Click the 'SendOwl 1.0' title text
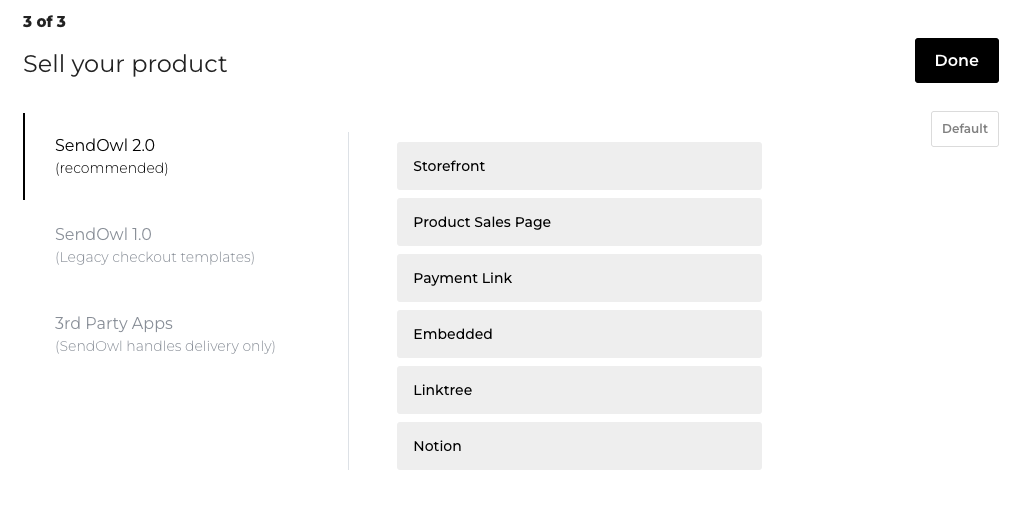The height and width of the screenshot is (512, 1017). 103,234
